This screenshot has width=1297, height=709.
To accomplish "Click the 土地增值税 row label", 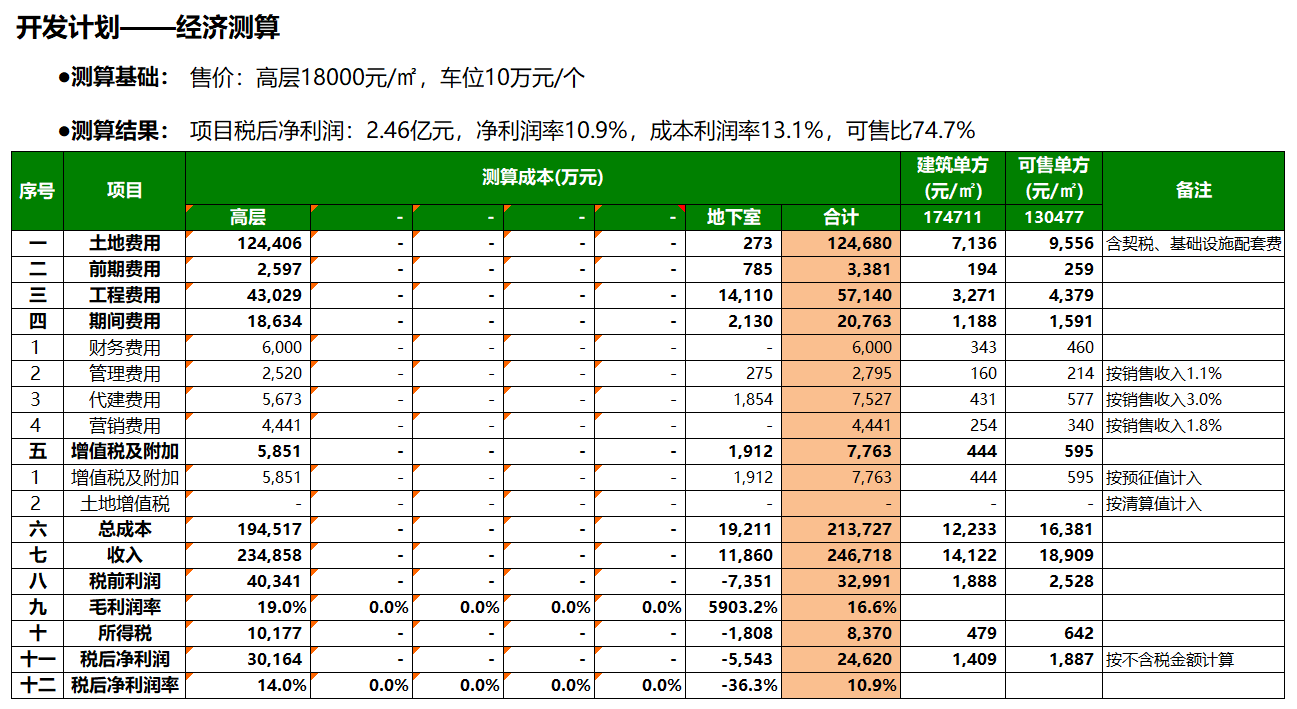I will [x=124, y=503].
